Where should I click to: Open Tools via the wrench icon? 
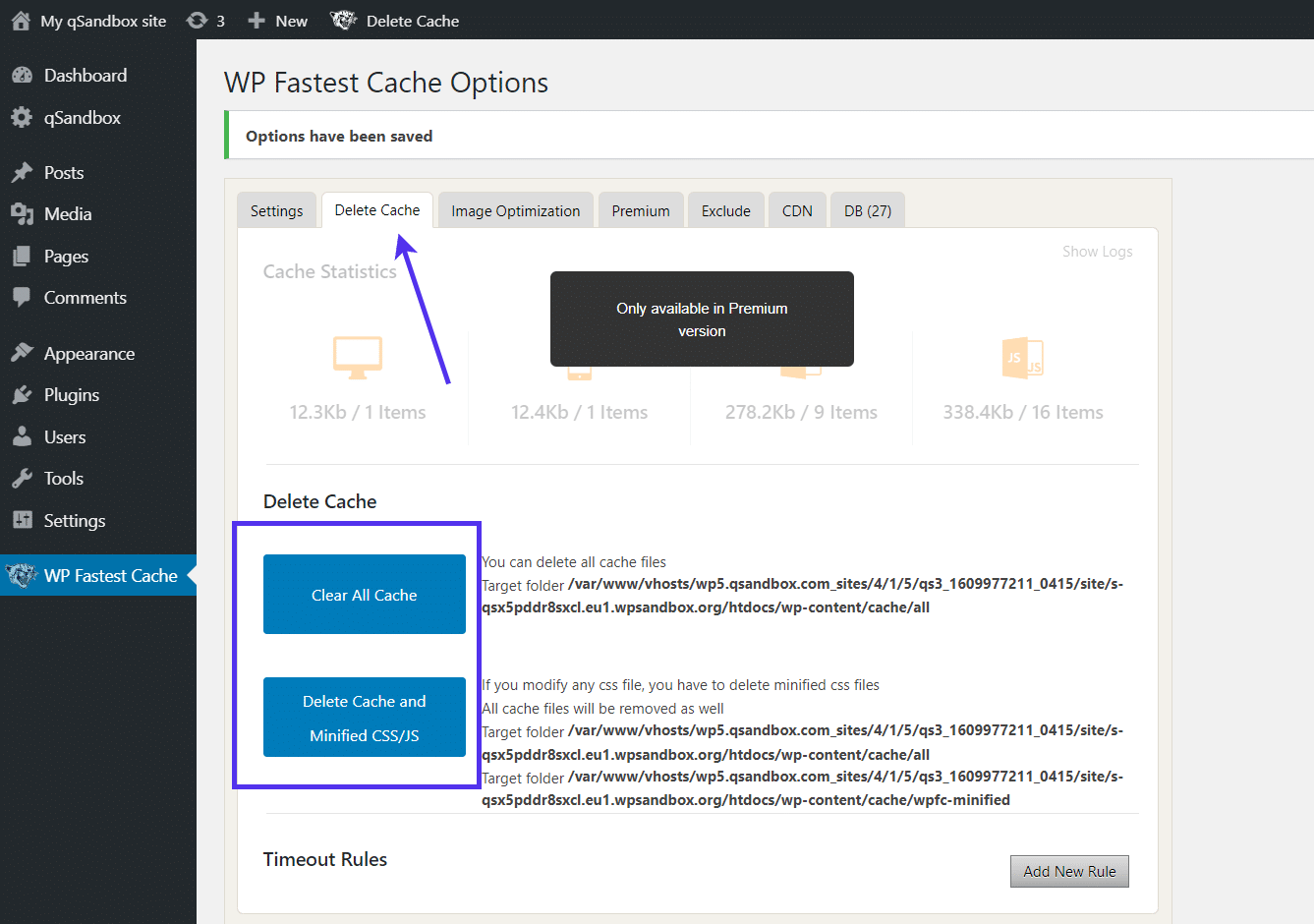pyautogui.click(x=23, y=478)
